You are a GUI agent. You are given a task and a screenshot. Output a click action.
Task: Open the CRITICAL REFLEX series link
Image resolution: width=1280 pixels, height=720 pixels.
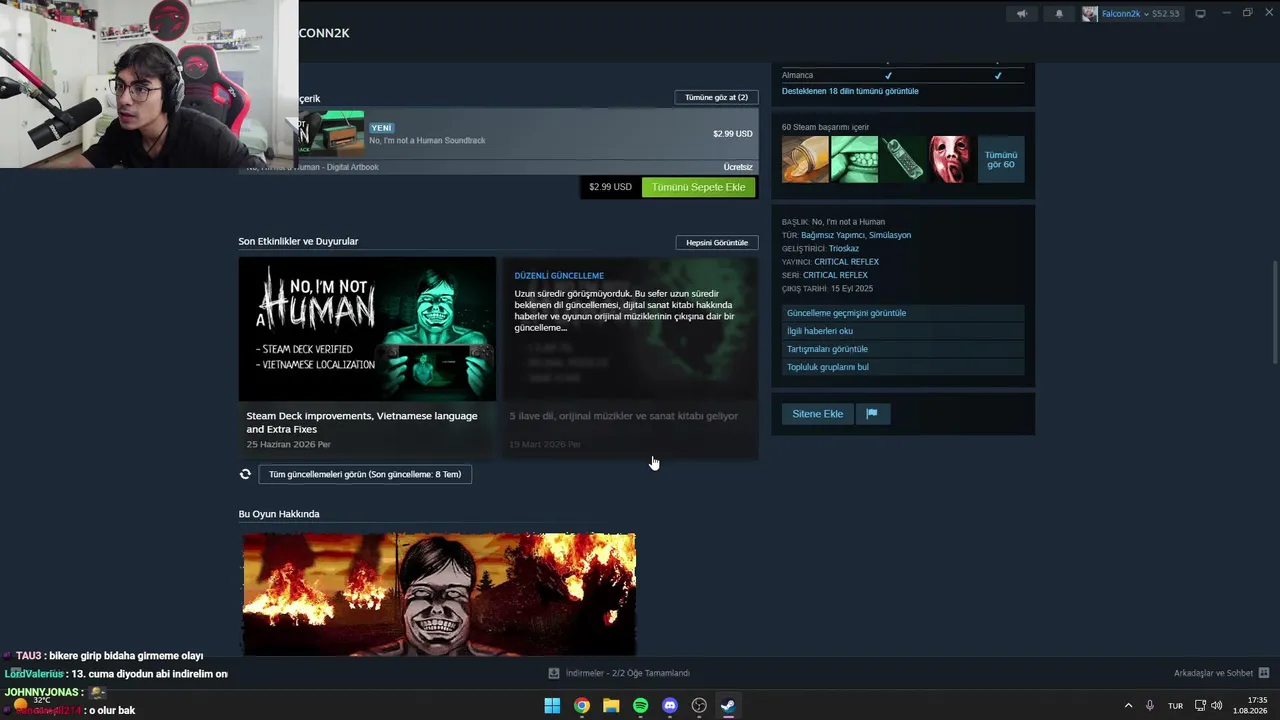pos(835,275)
